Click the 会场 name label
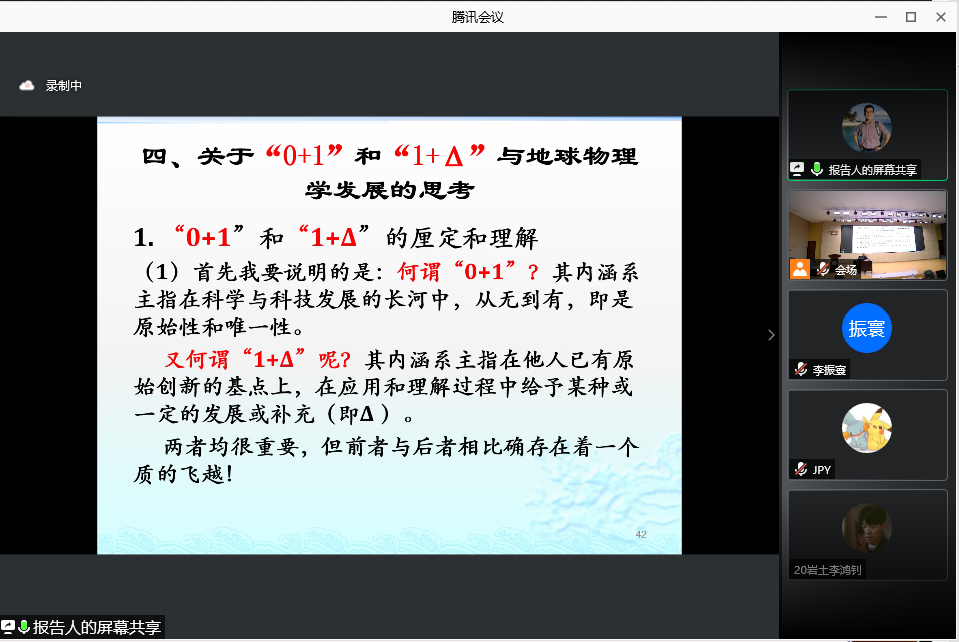 pos(846,270)
